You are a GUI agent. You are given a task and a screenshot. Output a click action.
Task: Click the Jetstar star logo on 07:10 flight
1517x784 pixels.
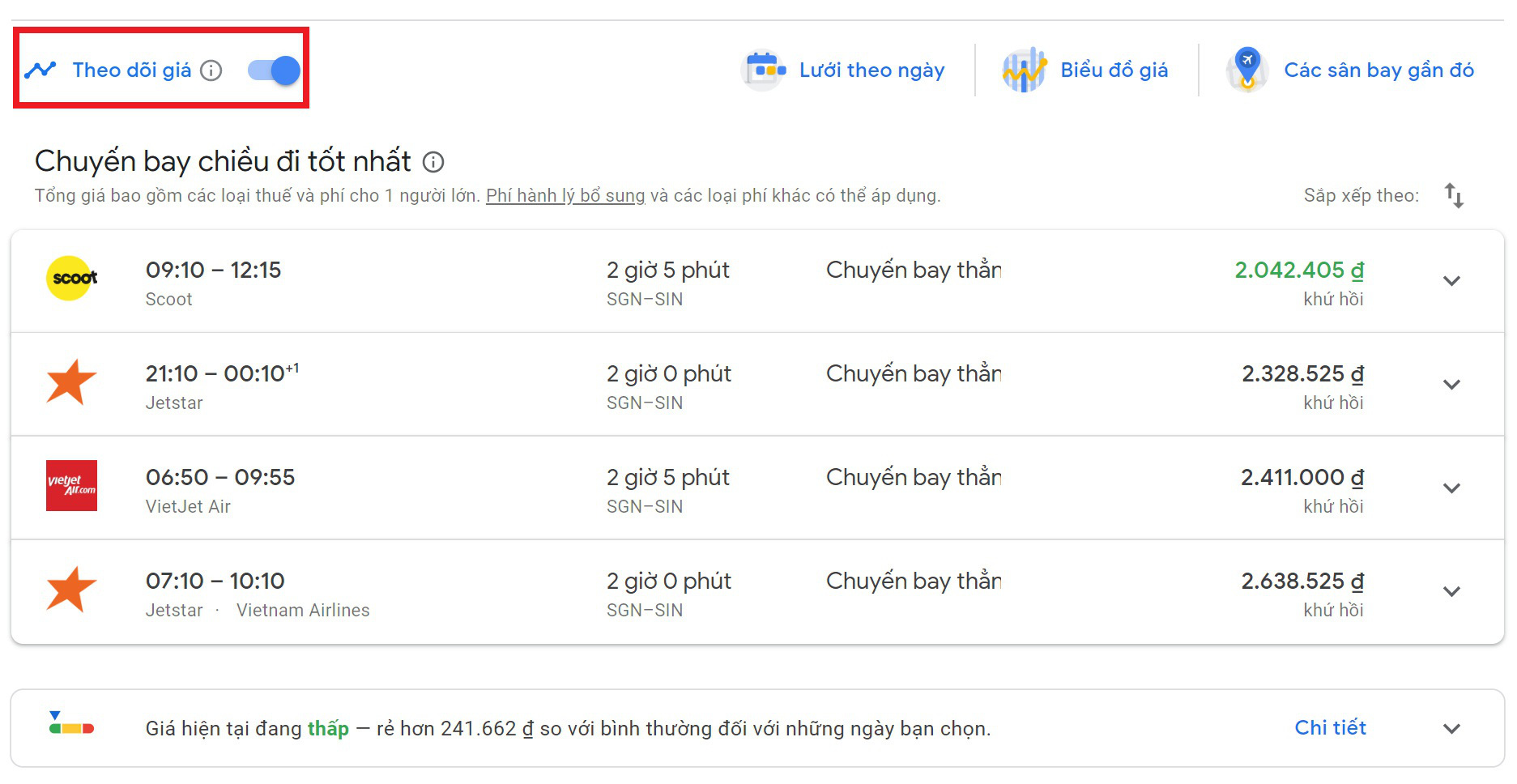pos(71,589)
